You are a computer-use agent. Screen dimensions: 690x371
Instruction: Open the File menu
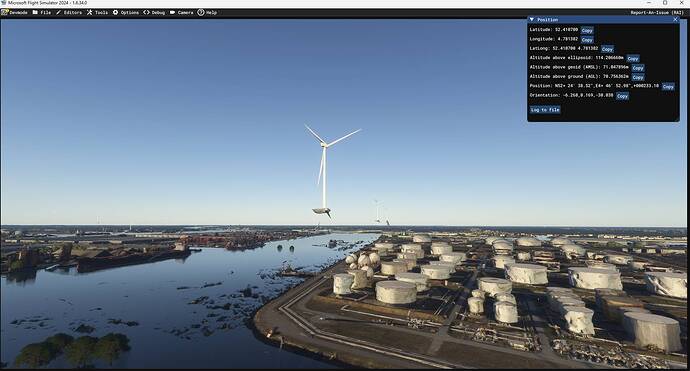pyautogui.click(x=42, y=12)
